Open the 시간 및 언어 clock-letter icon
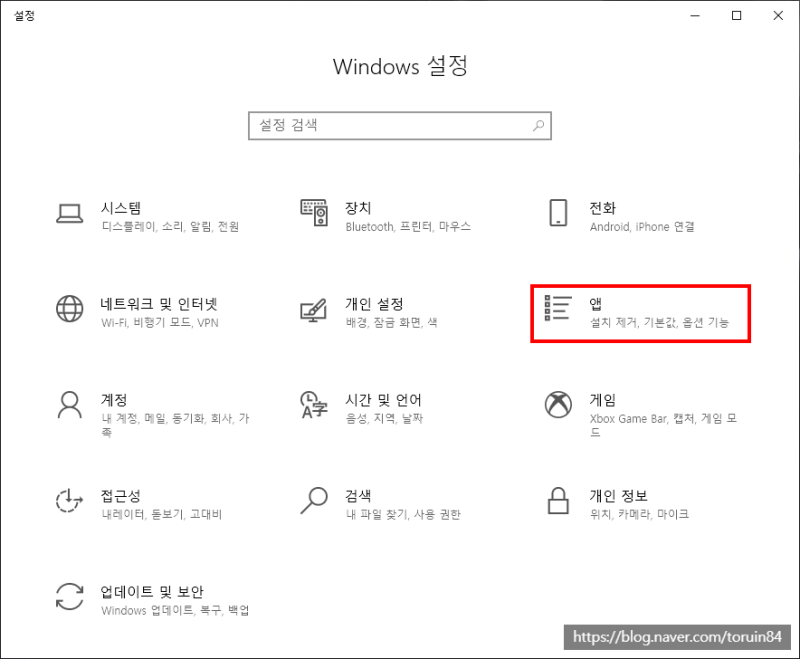This screenshot has height=659, width=800. (314, 405)
